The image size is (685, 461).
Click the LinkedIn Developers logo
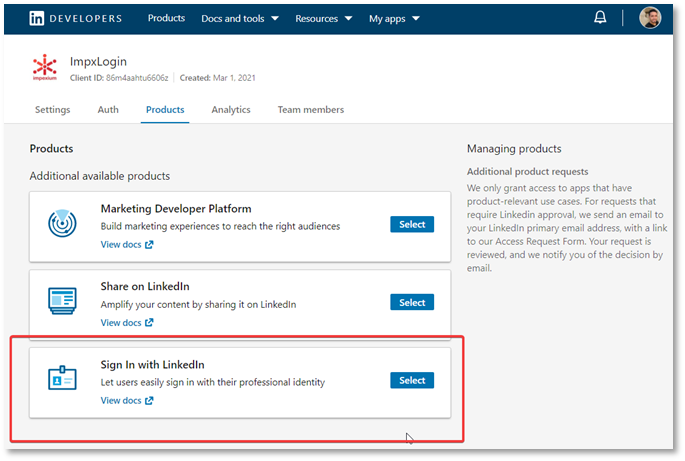point(76,18)
